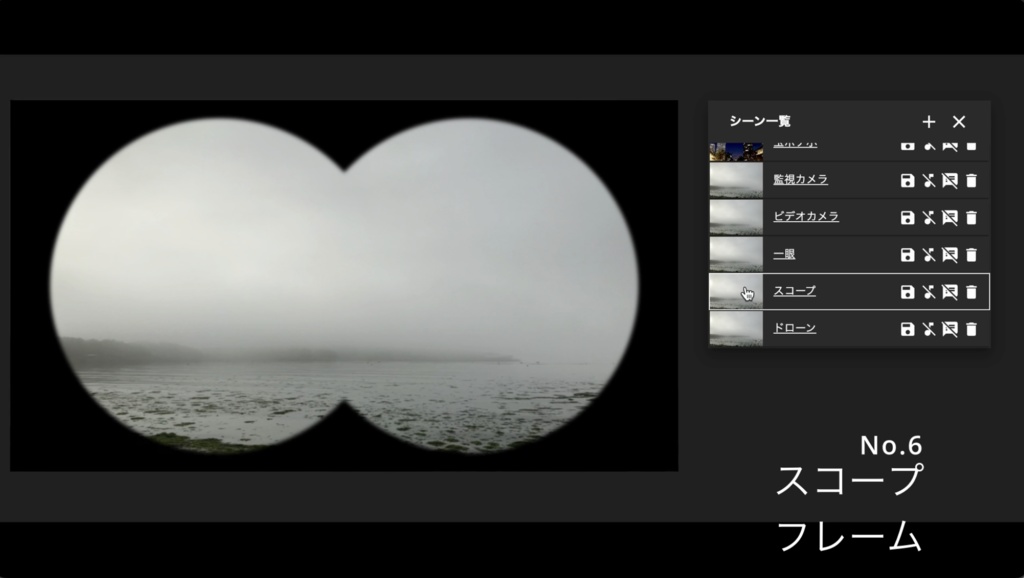The height and width of the screenshot is (578, 1024).
Task: Toggle the music-off icon for スコープ
Action: pyautogui.click(x=929, y=292)
